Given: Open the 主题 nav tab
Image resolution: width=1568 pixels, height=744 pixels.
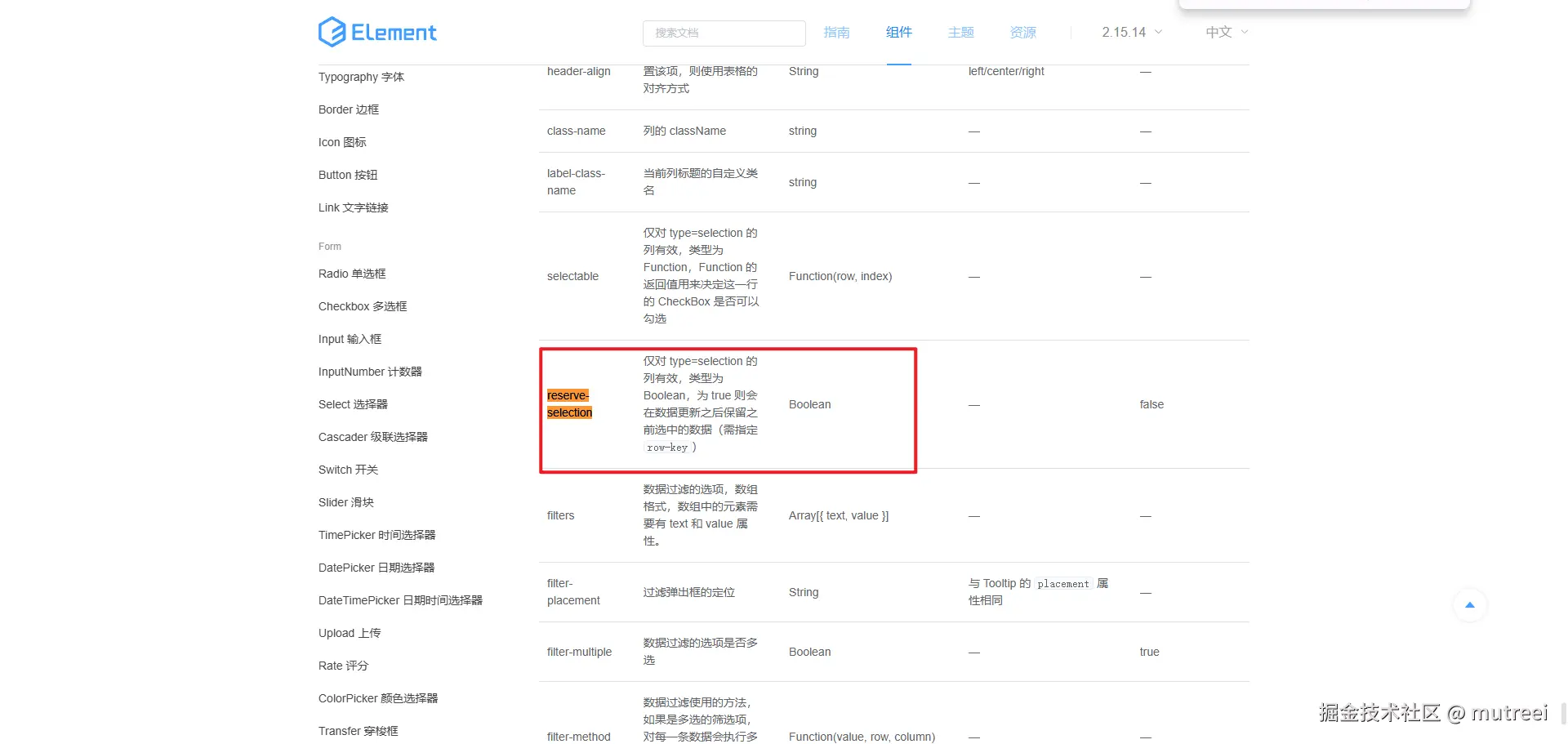Looking at the screenshot, I should click(x=960, y=33).
